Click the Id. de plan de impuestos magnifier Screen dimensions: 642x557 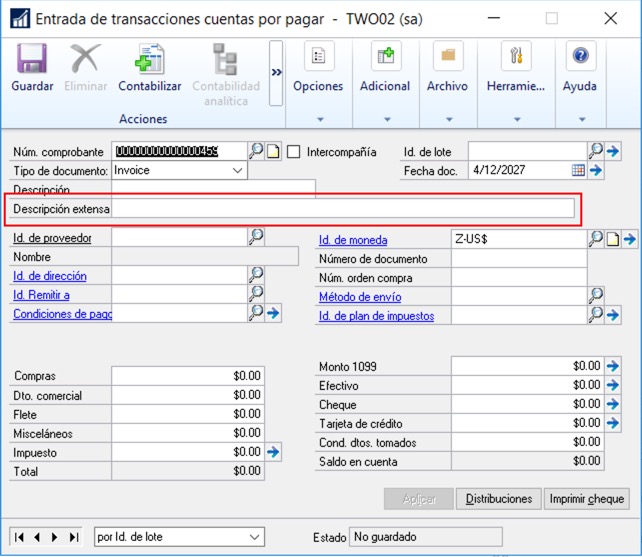coord(596,315)
